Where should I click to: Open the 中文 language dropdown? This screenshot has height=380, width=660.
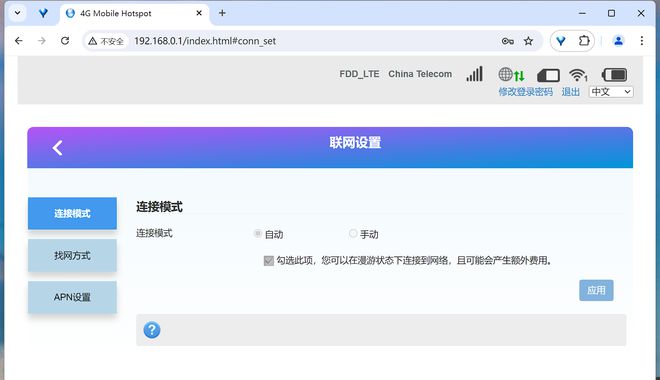(611, 92)
